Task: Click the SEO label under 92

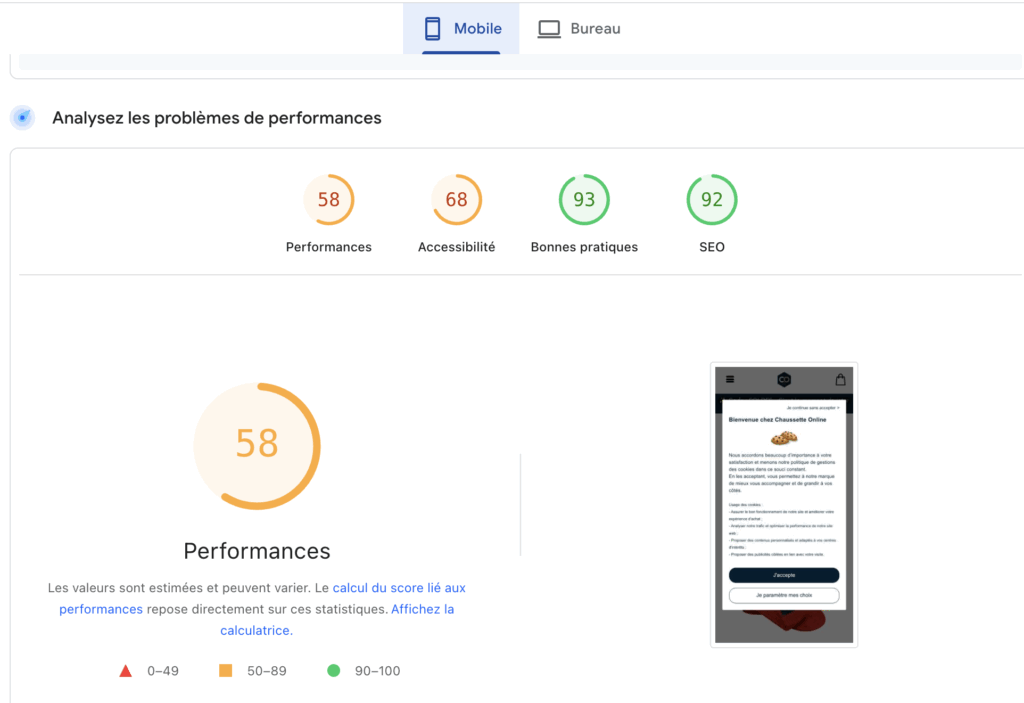Action: click(712, 247)
